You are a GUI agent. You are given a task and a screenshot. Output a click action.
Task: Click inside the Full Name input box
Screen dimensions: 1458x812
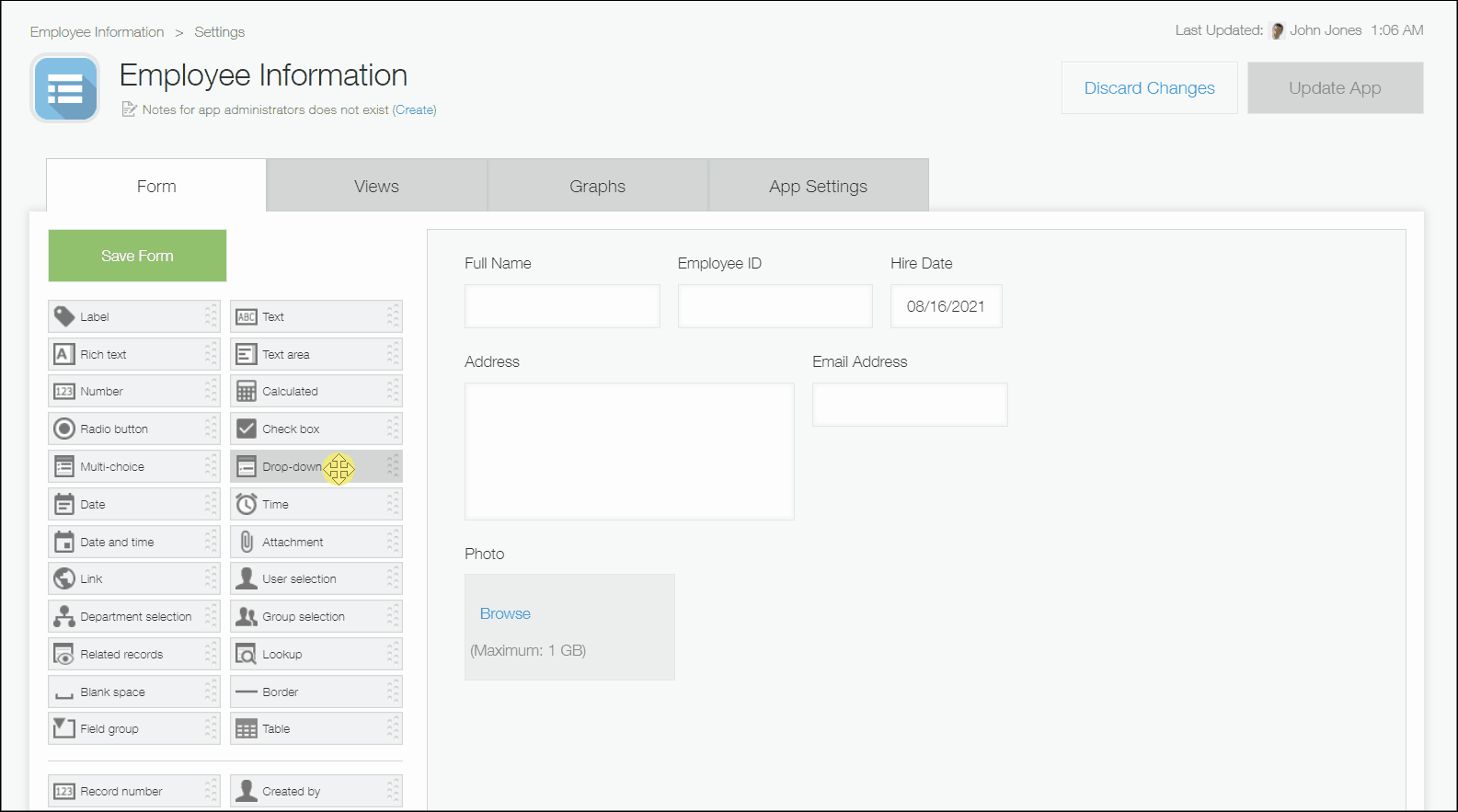(x=562, y=306)
